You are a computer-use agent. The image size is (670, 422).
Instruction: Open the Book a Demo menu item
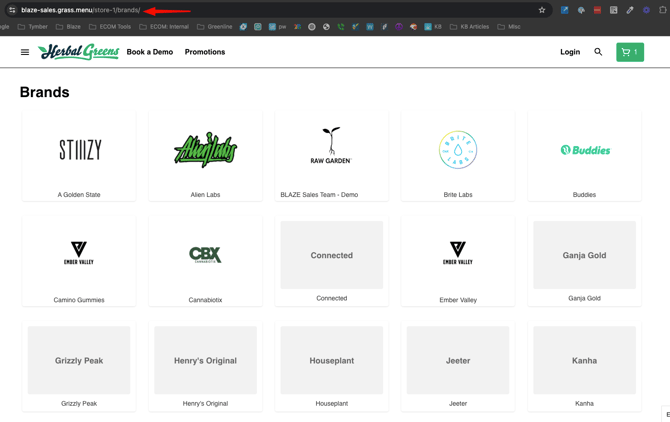coord(149,52)
